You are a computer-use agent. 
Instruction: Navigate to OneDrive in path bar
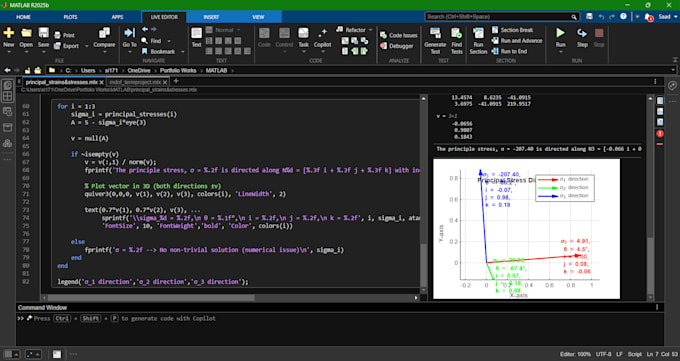point(139,70)
